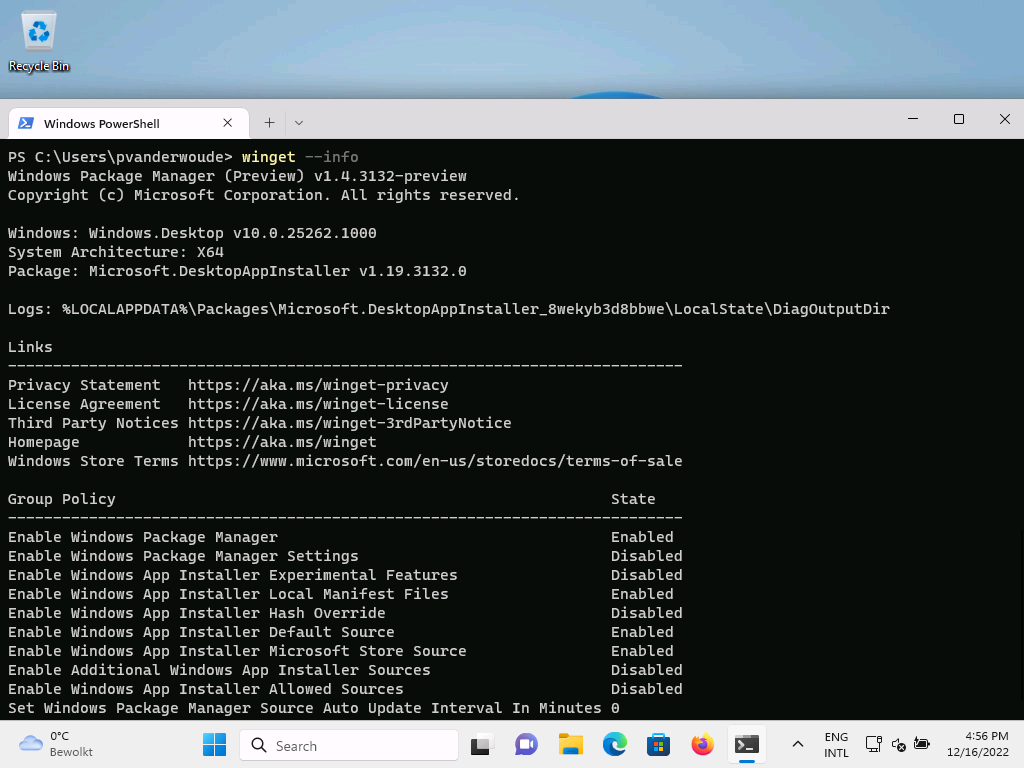
Task: Open the Recycle Bin desktop icon
Action: click(39, 40)
